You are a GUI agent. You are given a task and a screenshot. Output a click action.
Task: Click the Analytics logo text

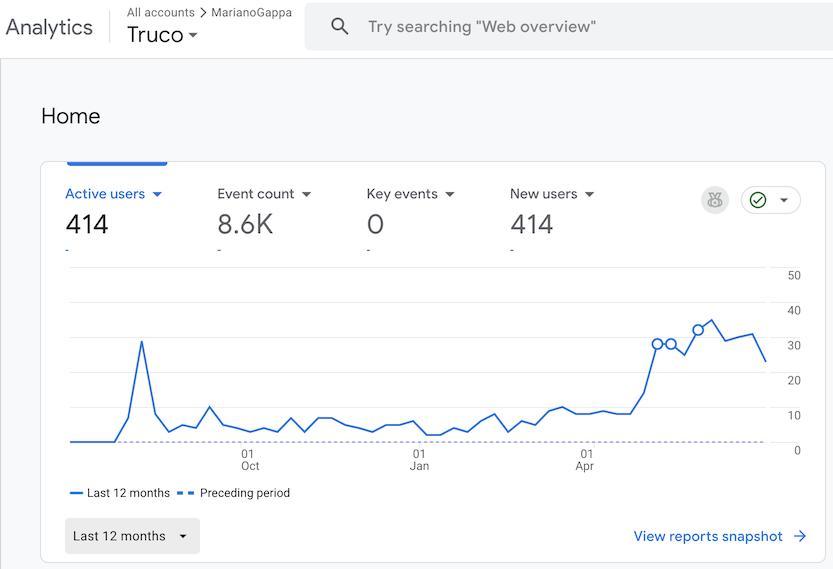pos(49,28)
